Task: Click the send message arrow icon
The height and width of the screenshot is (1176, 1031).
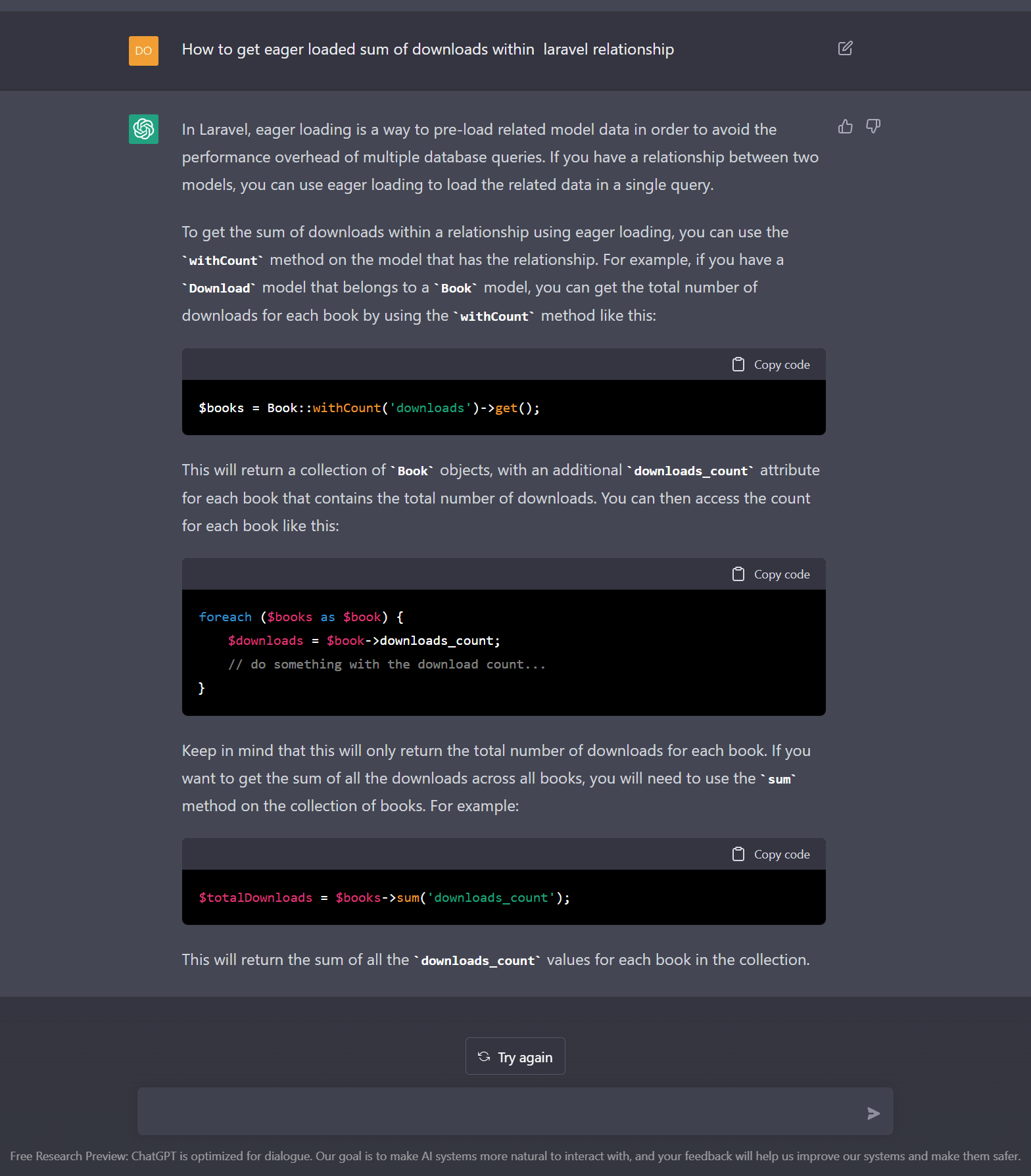Action: point(873,1113)
